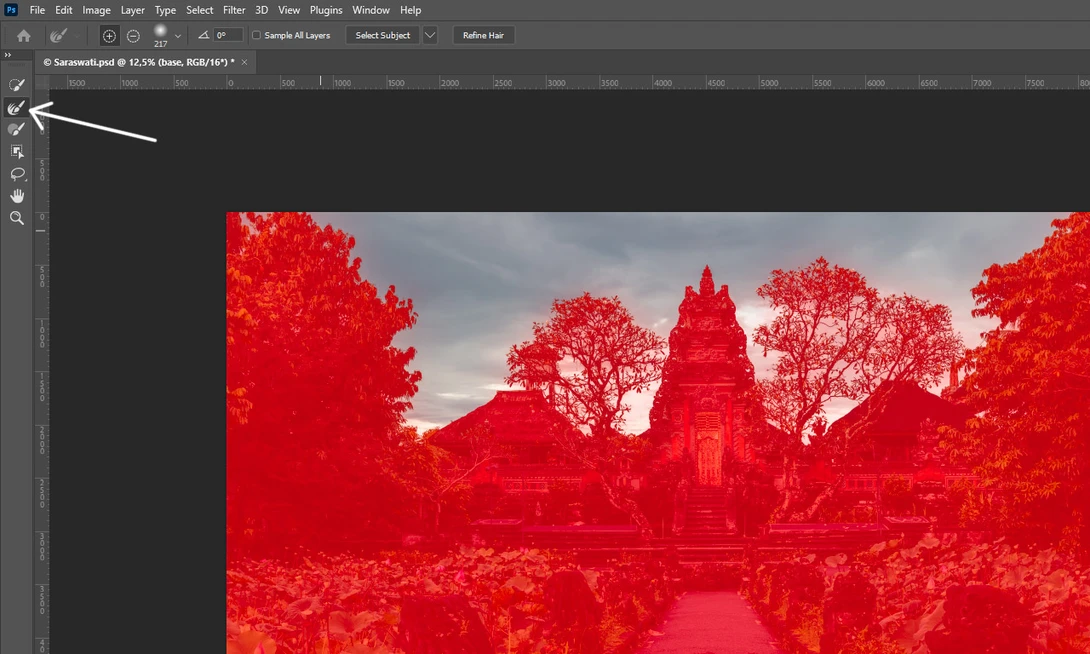
Task: Select the Zoom tool
Action: tap(16, 218)
